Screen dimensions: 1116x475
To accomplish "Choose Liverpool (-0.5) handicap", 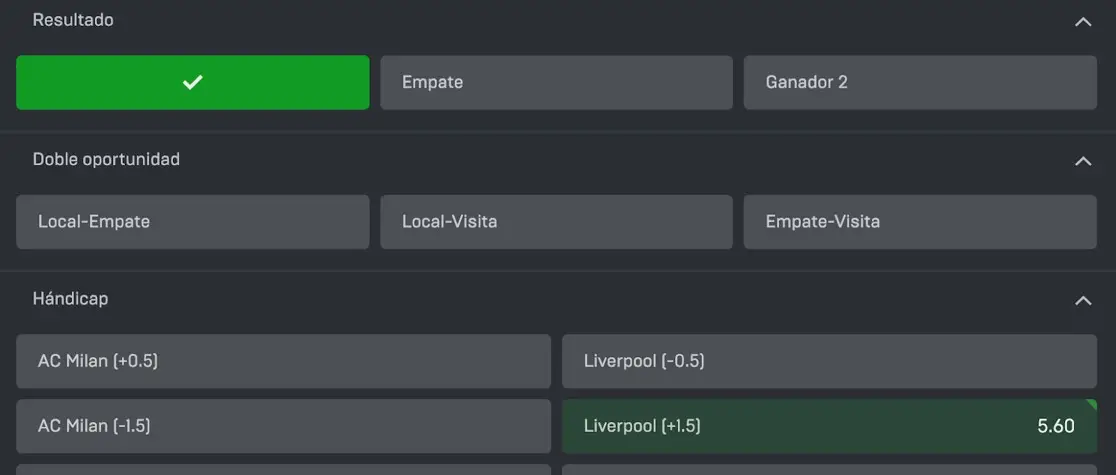I will coord(829,361).
